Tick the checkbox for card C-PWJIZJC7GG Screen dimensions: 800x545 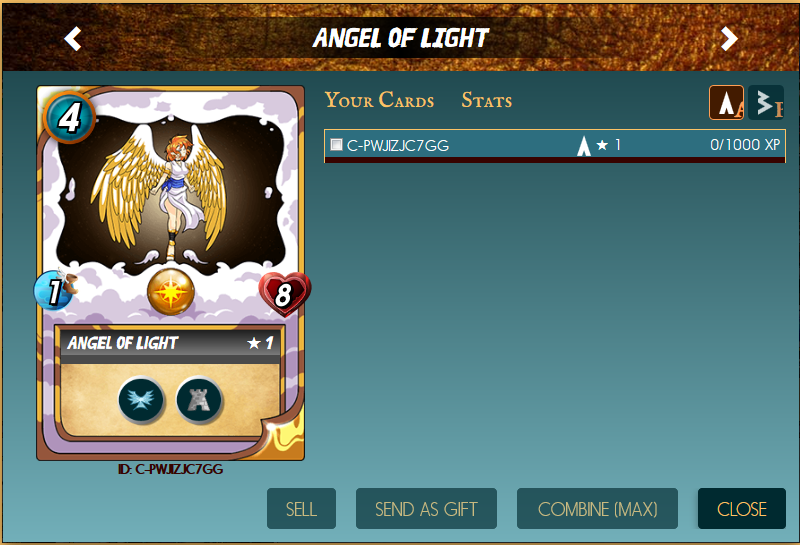tap(336, 144)
